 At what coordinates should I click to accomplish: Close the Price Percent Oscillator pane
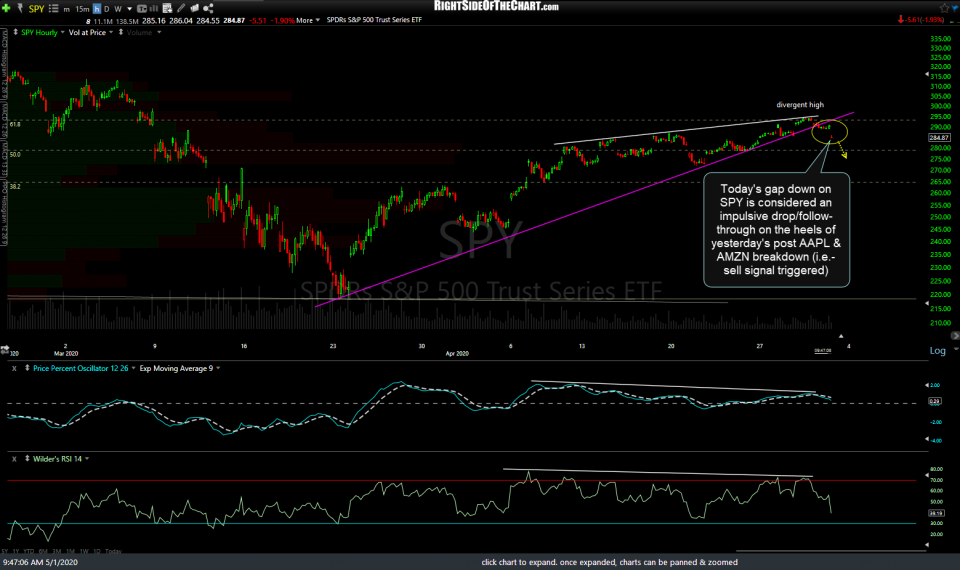point(14,369)
